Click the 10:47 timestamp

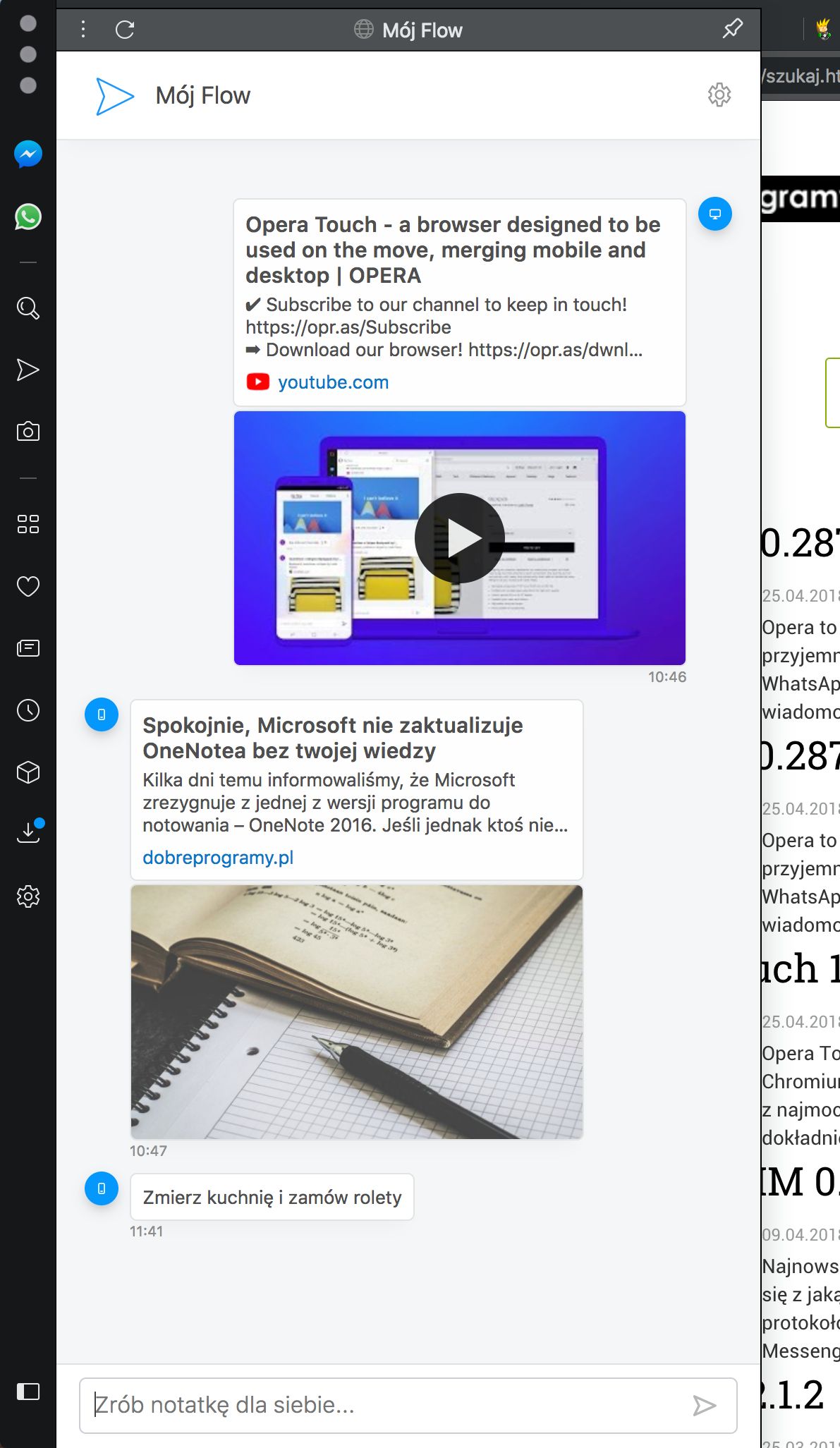[148, 1151]
